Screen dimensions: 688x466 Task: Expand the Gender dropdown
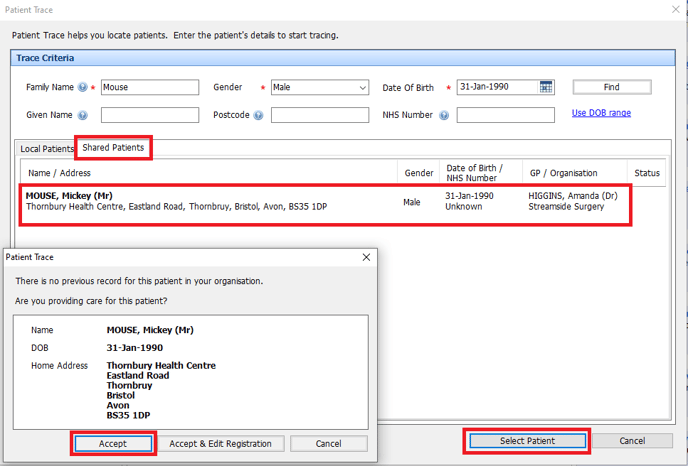362,88
